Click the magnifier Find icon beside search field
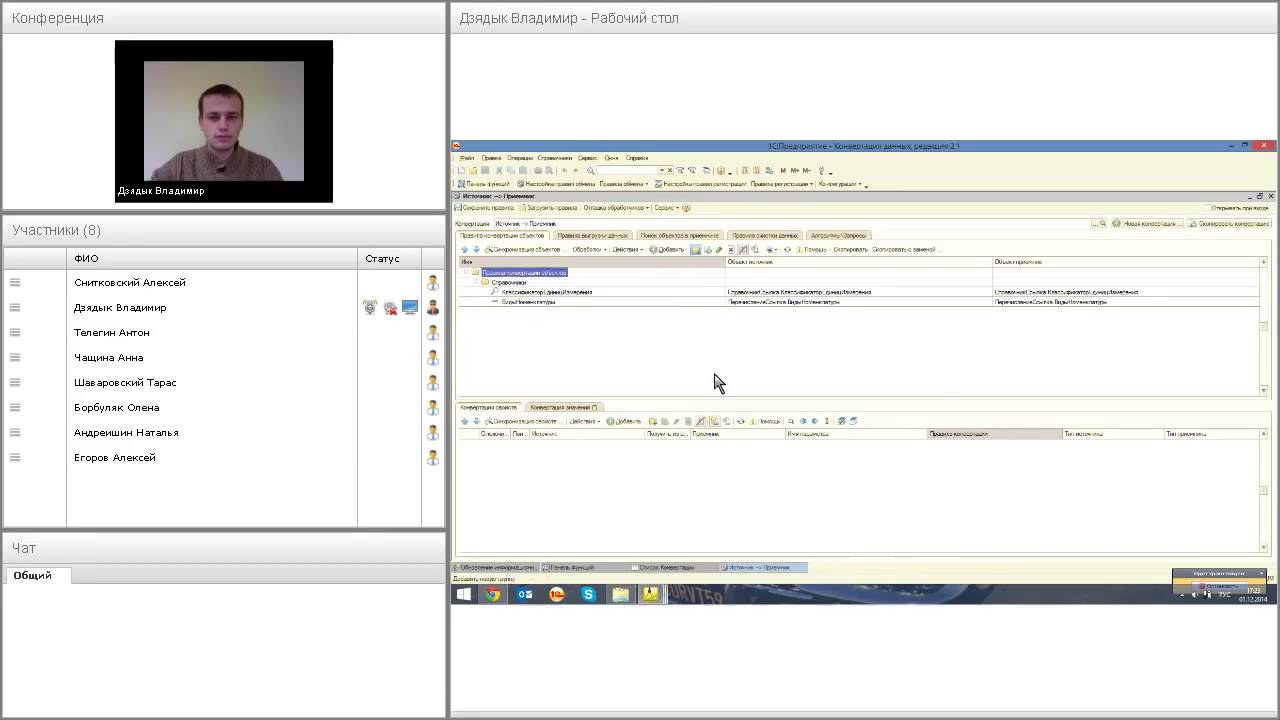 [590, 170]
